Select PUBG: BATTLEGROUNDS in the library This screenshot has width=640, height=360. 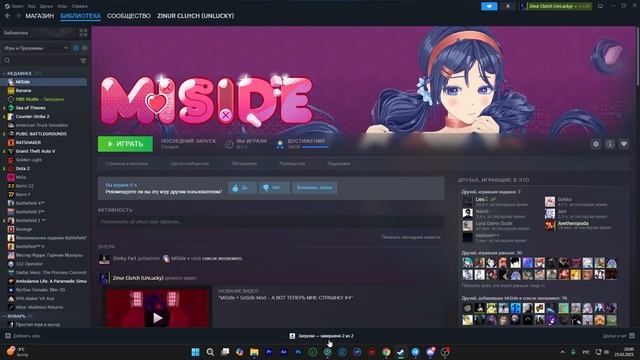(x=41, y=134)
